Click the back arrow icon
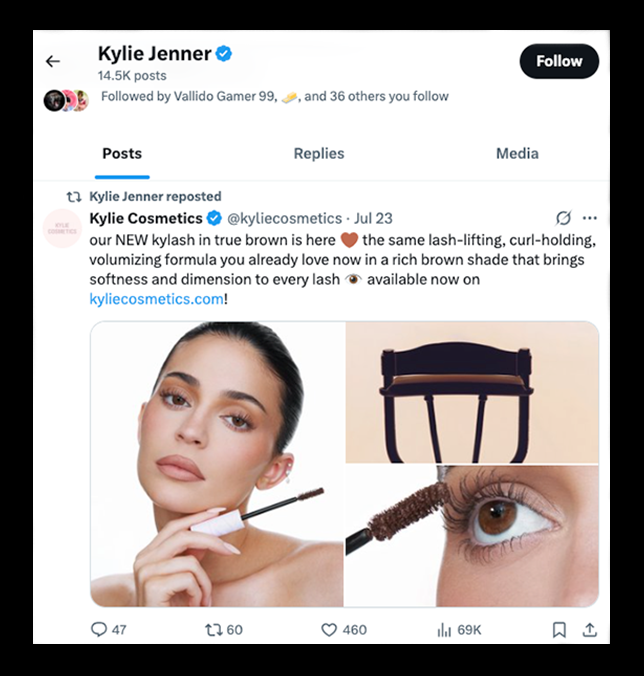Viewport: 644px width, 676px height. tap(53, 61)
